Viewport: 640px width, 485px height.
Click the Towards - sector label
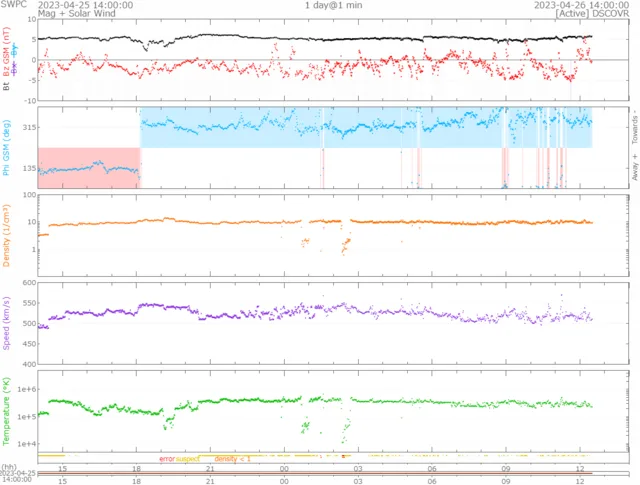point(635,126)
